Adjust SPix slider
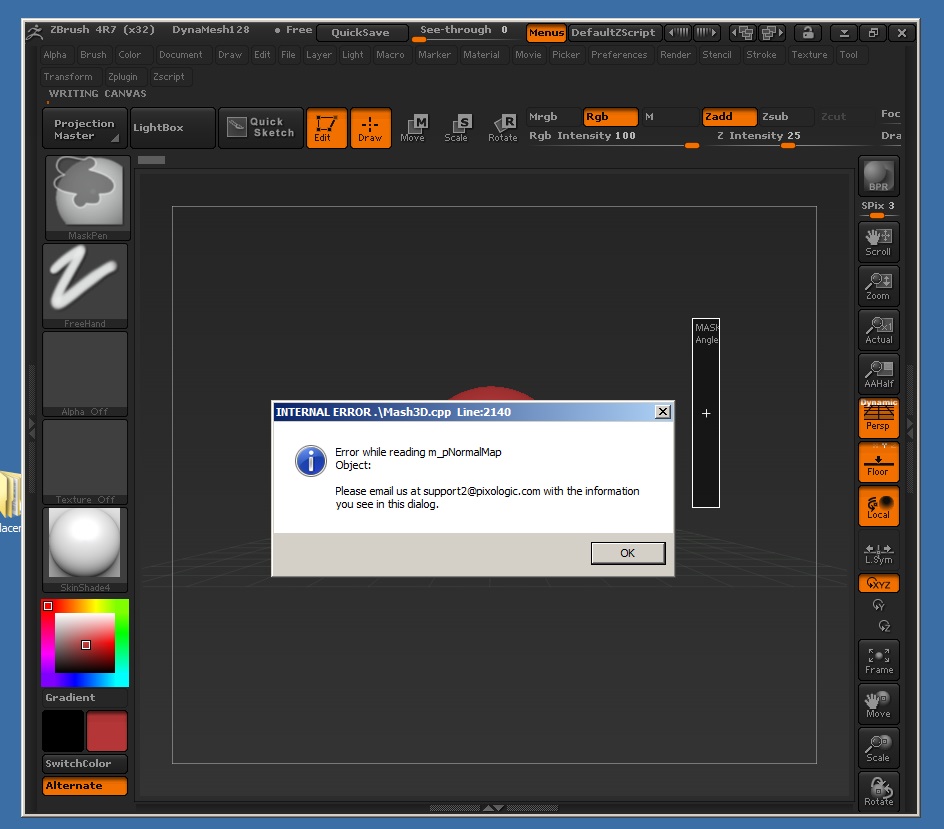 [878, 208]
